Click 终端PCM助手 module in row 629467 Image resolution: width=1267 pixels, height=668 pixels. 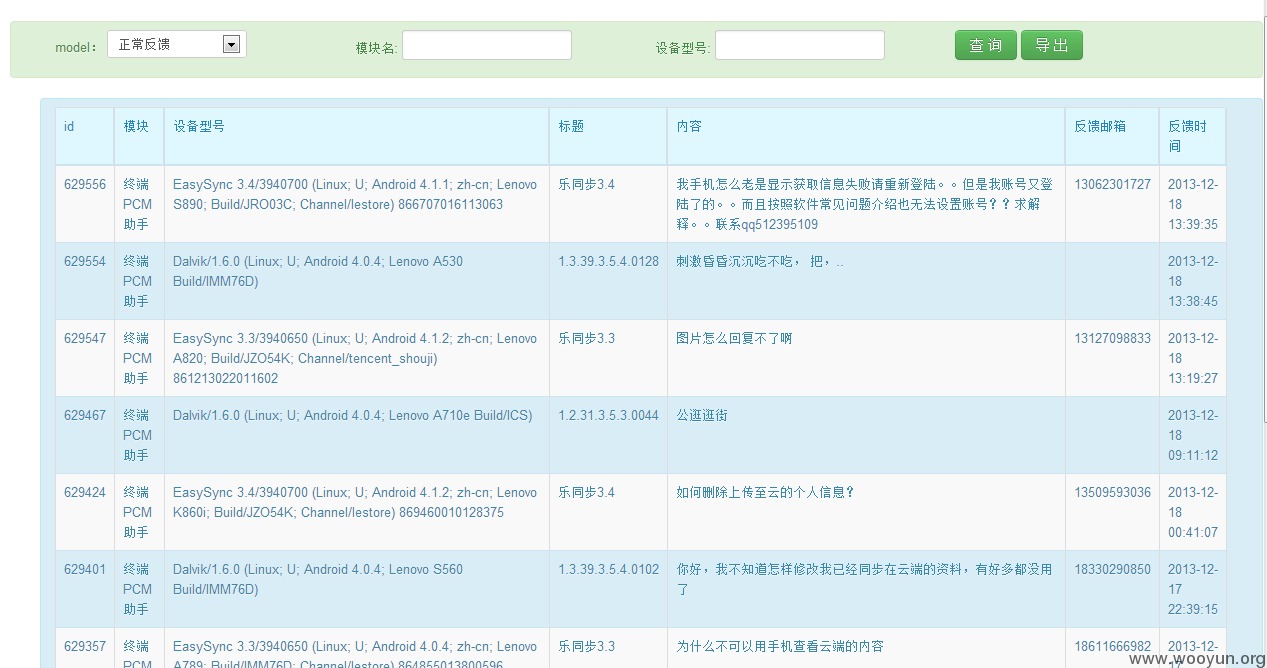pos(138,436)
